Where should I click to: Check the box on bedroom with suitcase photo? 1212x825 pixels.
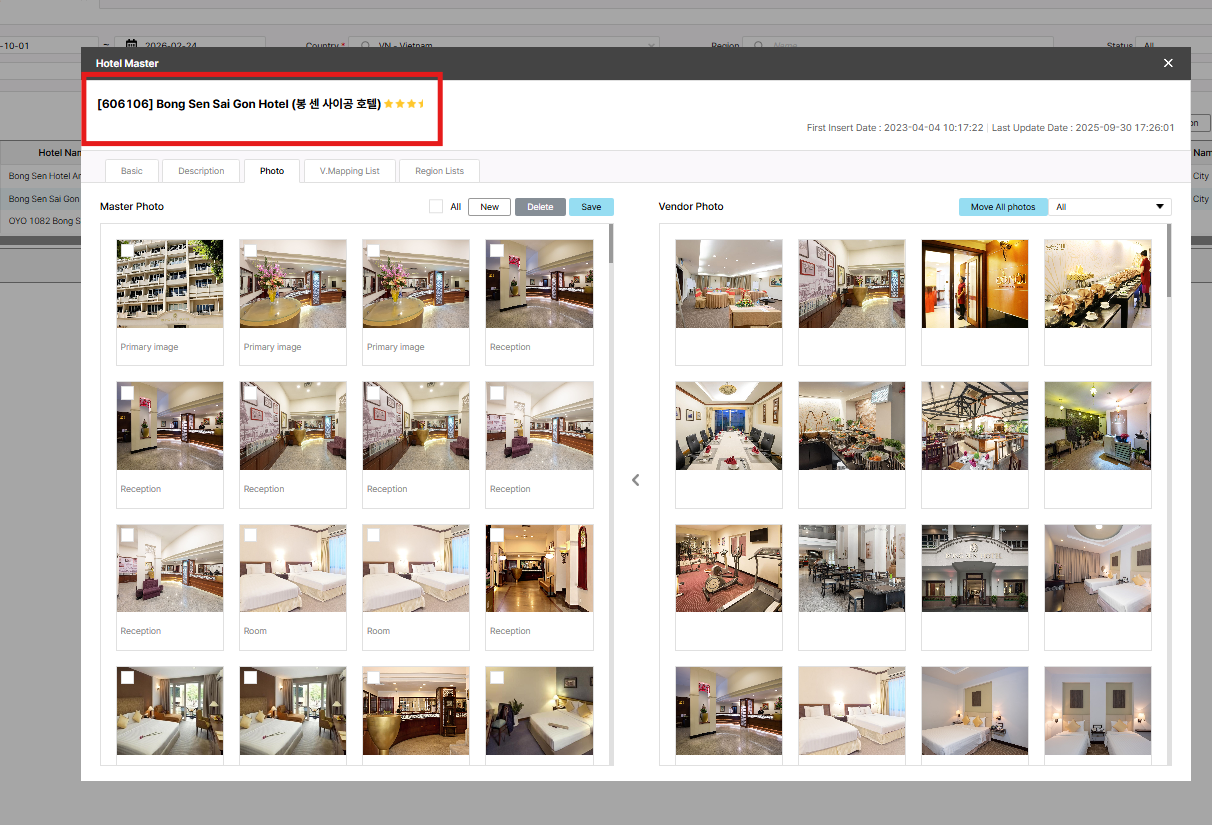pyautogui.click(x=497, y=678)
